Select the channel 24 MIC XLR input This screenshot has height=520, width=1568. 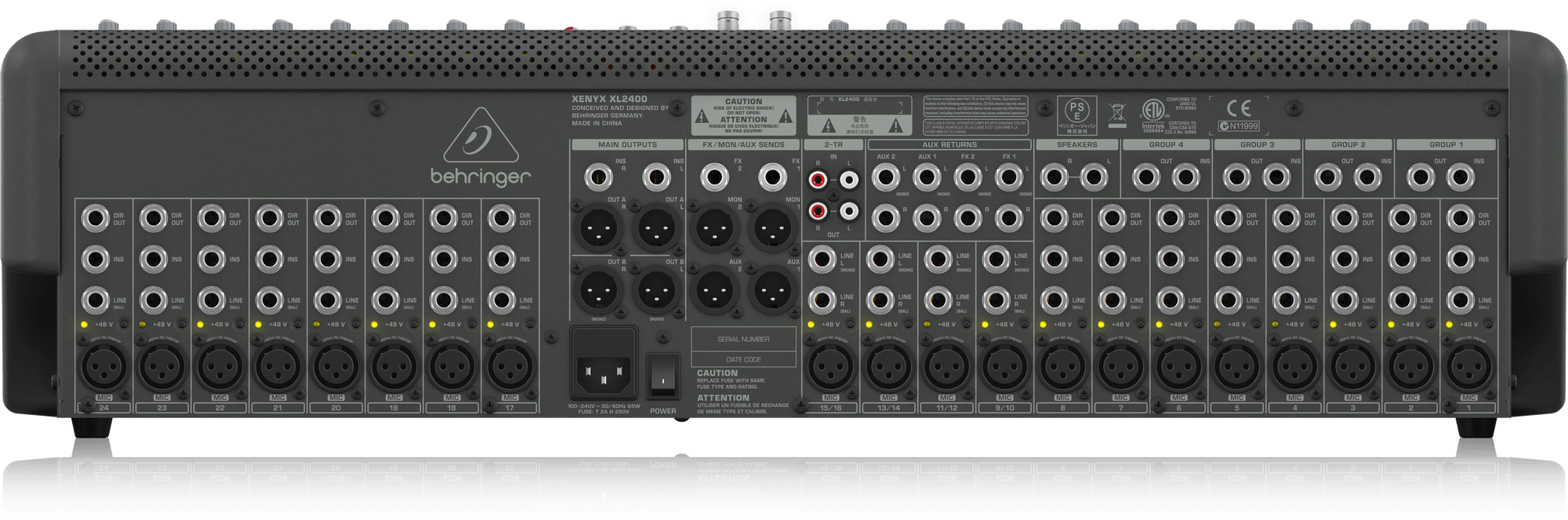103,365
